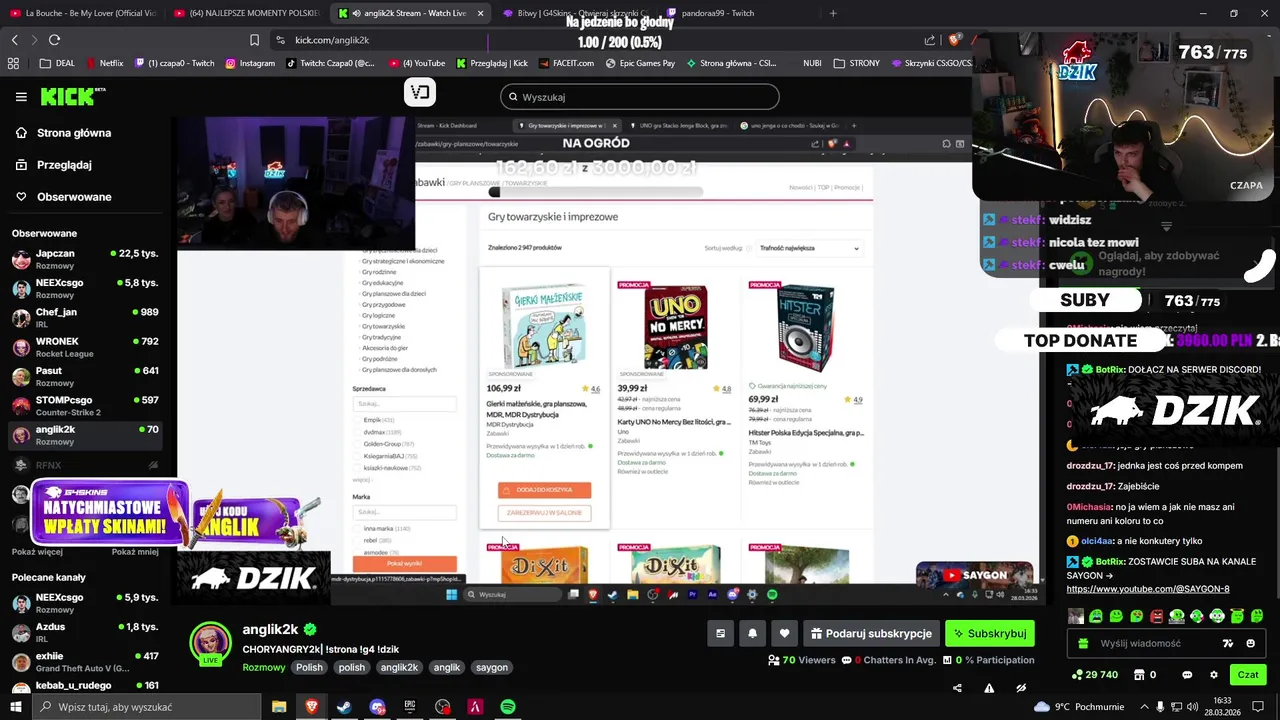Image resolution: width=1280 pixels, height=720 pixels.
Task: Select the 'anglik' stream tag
Action: (447, 667)
